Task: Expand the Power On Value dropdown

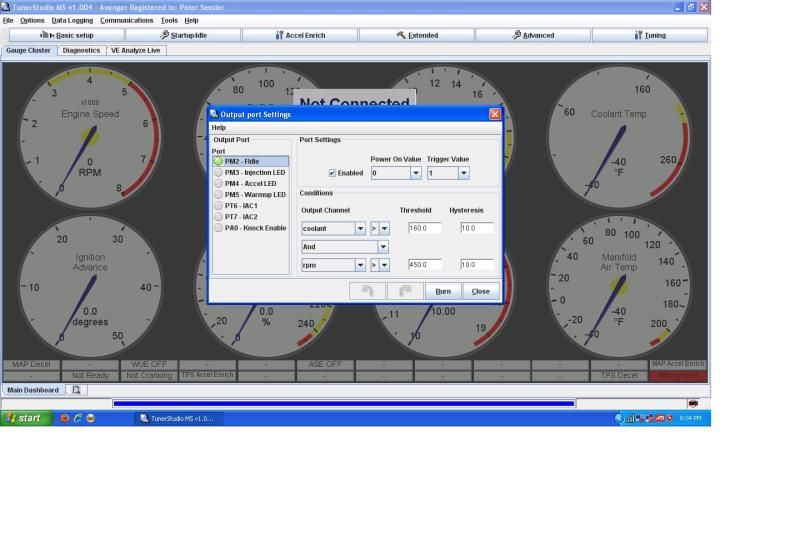Action: click(x=416, y=173)
